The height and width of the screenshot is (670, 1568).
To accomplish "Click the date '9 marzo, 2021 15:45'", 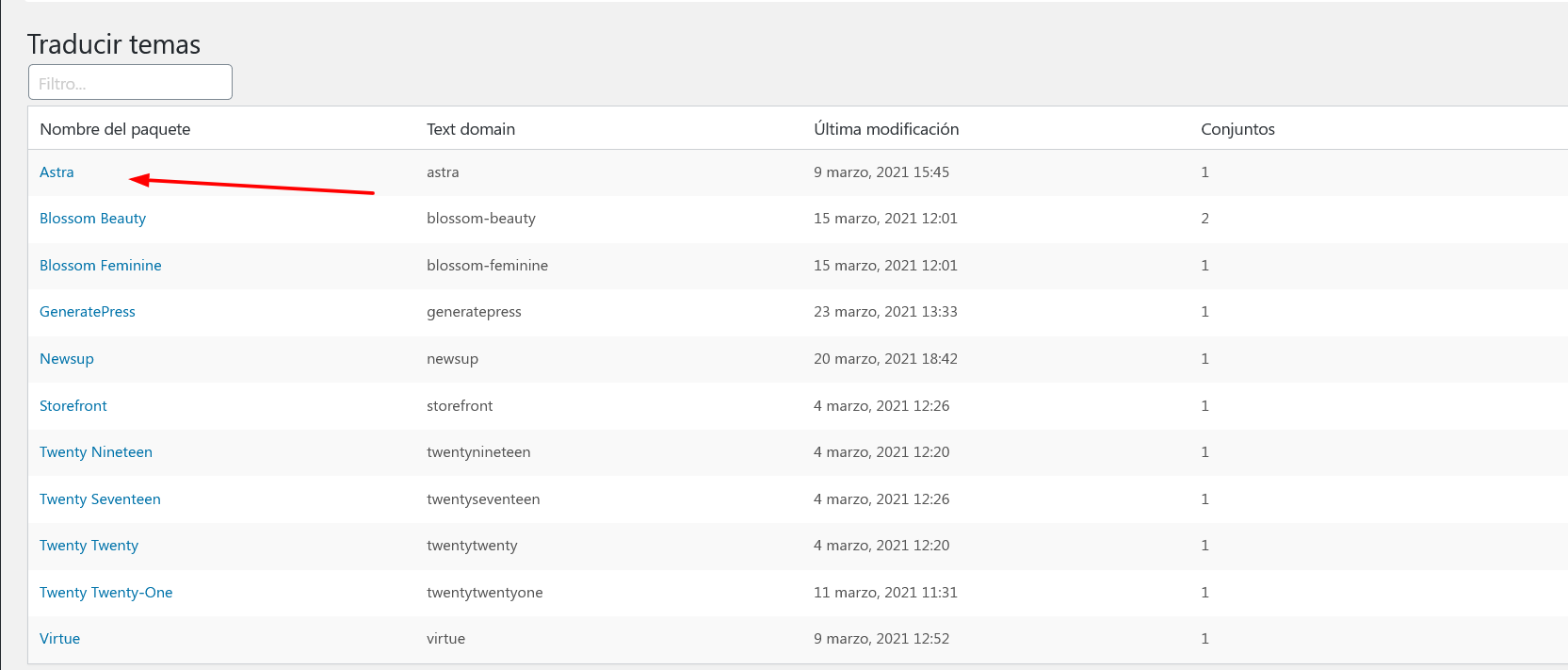I will 881,172.
